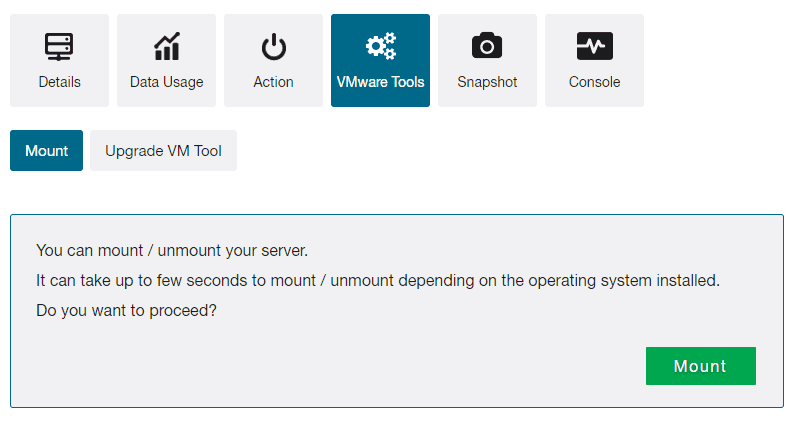Select the VMware Tools gears tab
Viewport: 797px width, 421px height.
pyautogui.click(x=380, y=61)
